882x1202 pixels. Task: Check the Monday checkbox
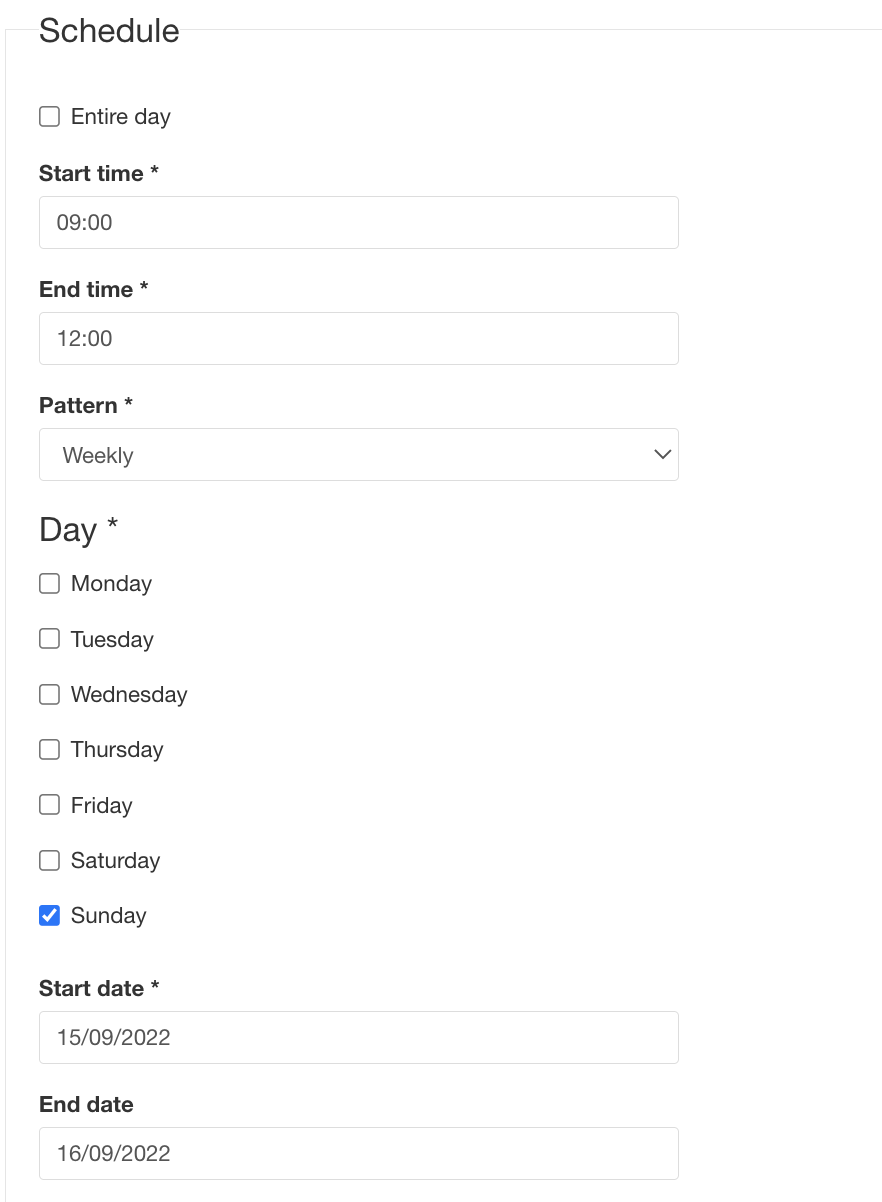tap(49, 584)
